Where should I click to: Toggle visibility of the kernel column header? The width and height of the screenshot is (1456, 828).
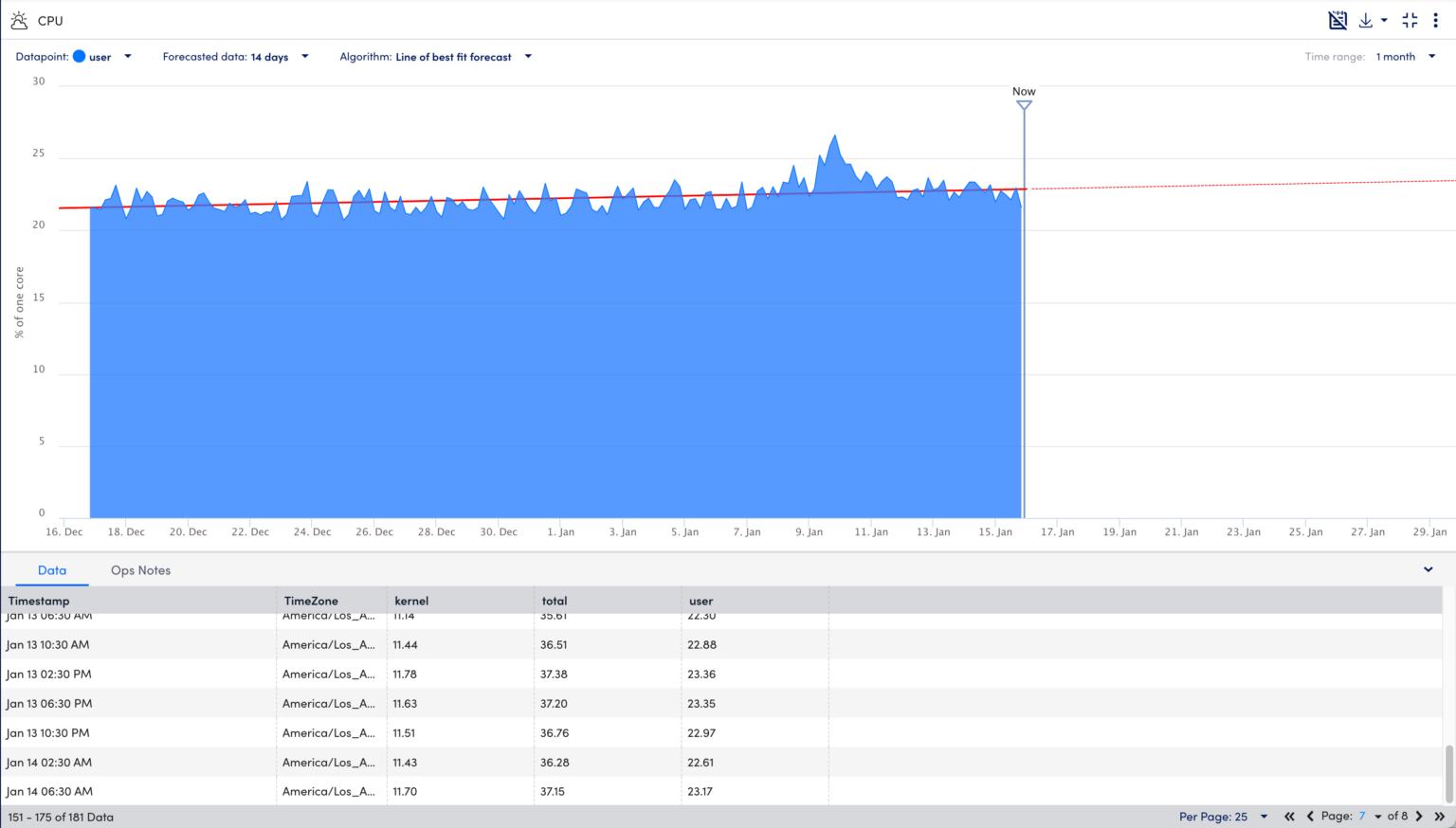click(x=411, y=600)
